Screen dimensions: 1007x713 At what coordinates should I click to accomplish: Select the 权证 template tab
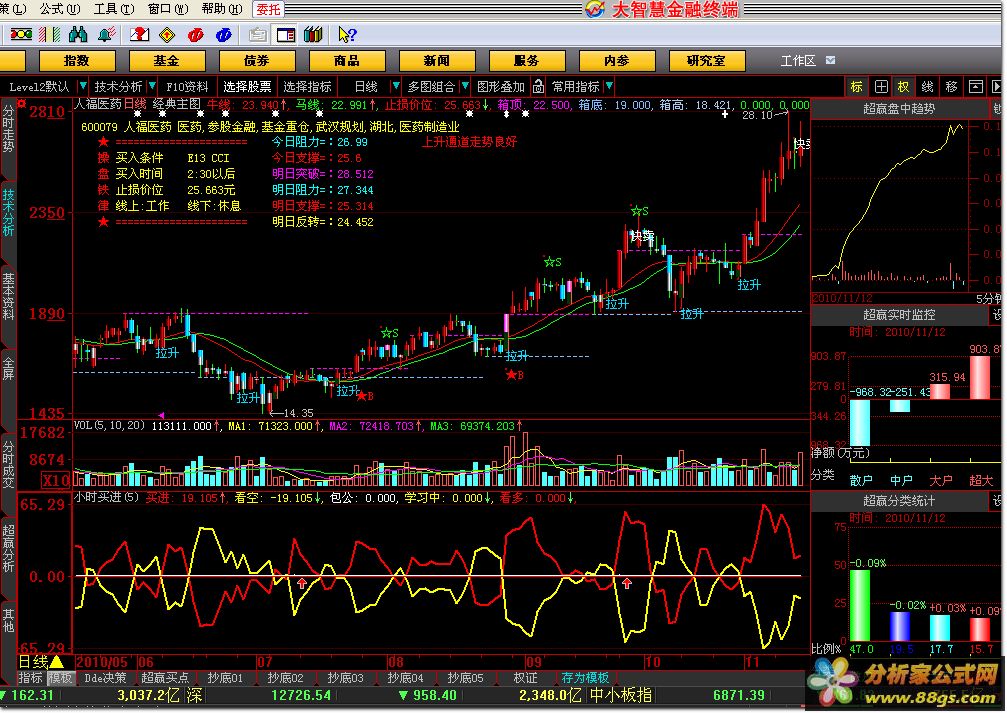tap(525, 678)
